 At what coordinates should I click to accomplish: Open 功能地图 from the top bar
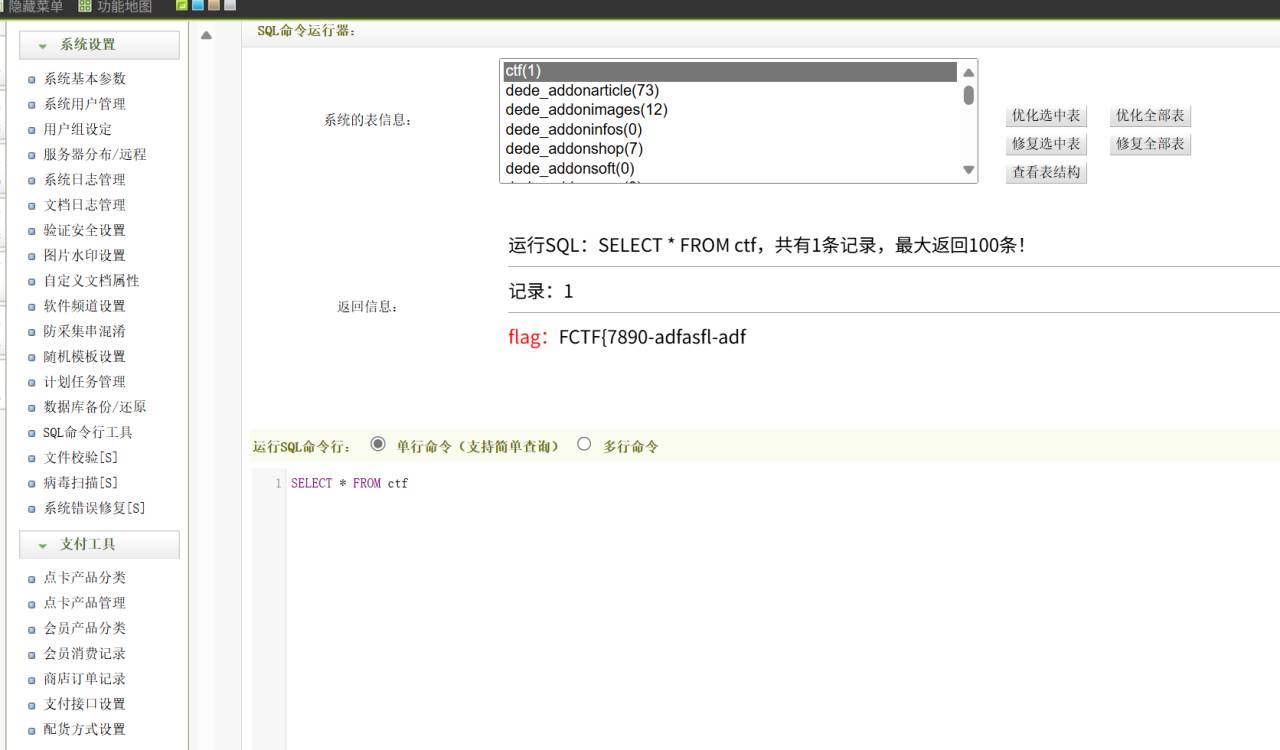tap(125, 6)
